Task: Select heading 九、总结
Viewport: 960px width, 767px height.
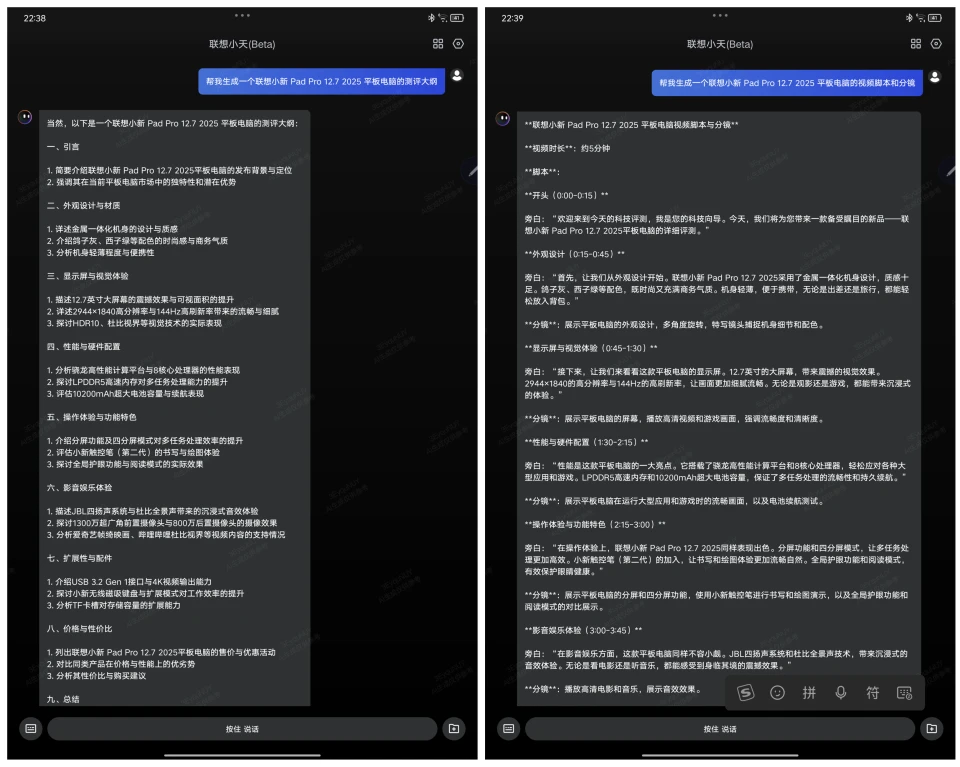Action: [63, 699]
